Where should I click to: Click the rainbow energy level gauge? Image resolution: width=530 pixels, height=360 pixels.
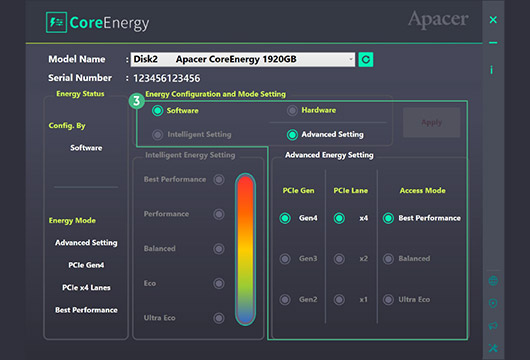[245, 249]
